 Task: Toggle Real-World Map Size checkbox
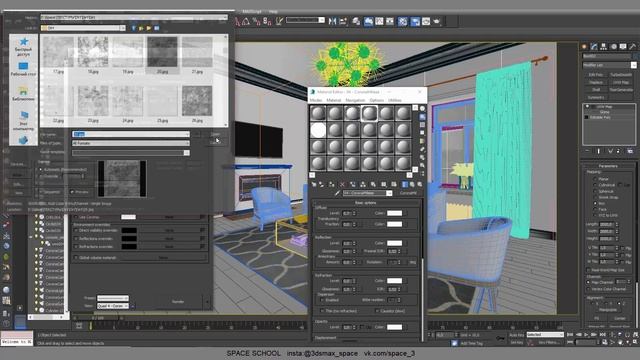click(588, 270)
